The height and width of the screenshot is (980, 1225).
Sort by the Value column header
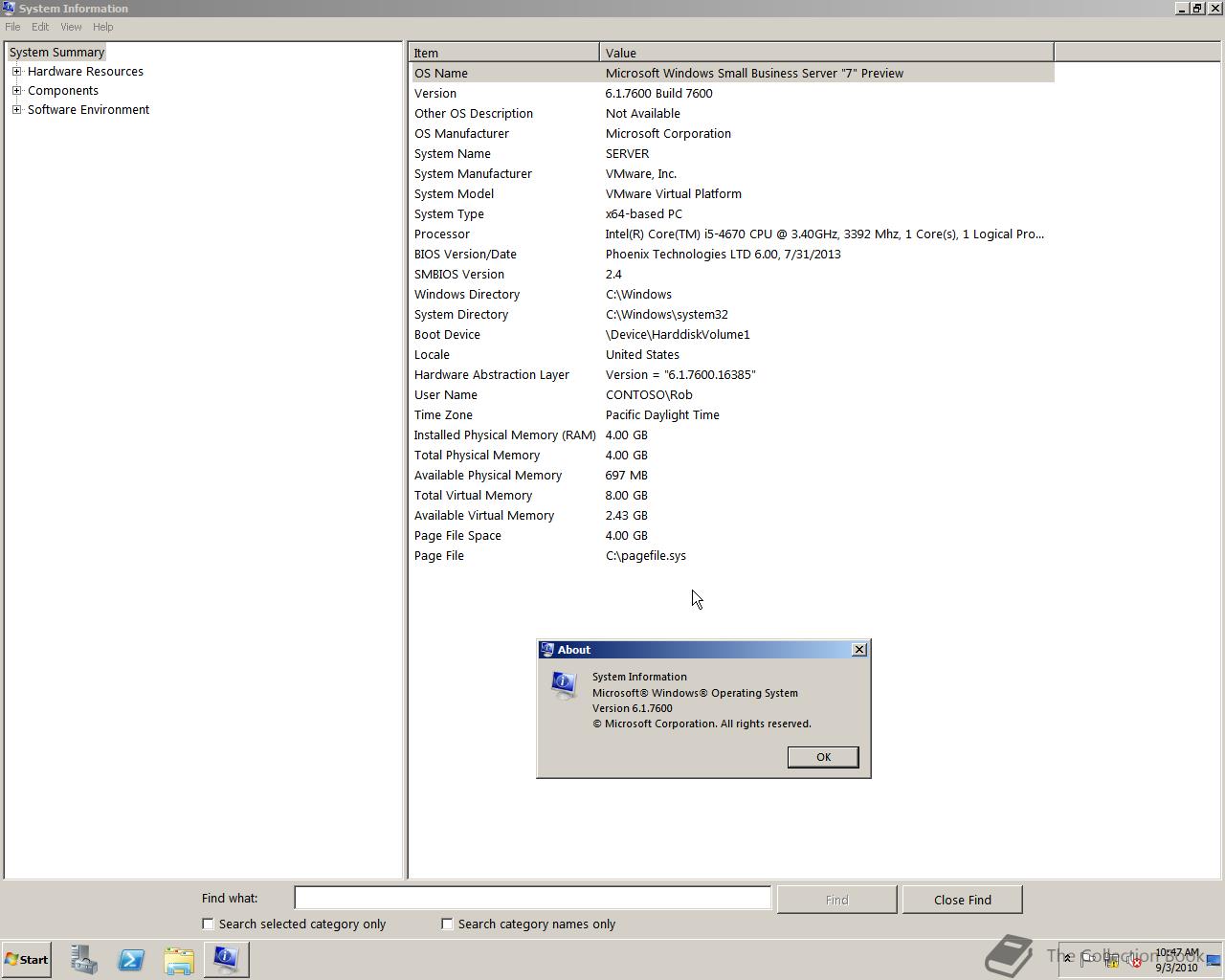(x=827, y=53)
